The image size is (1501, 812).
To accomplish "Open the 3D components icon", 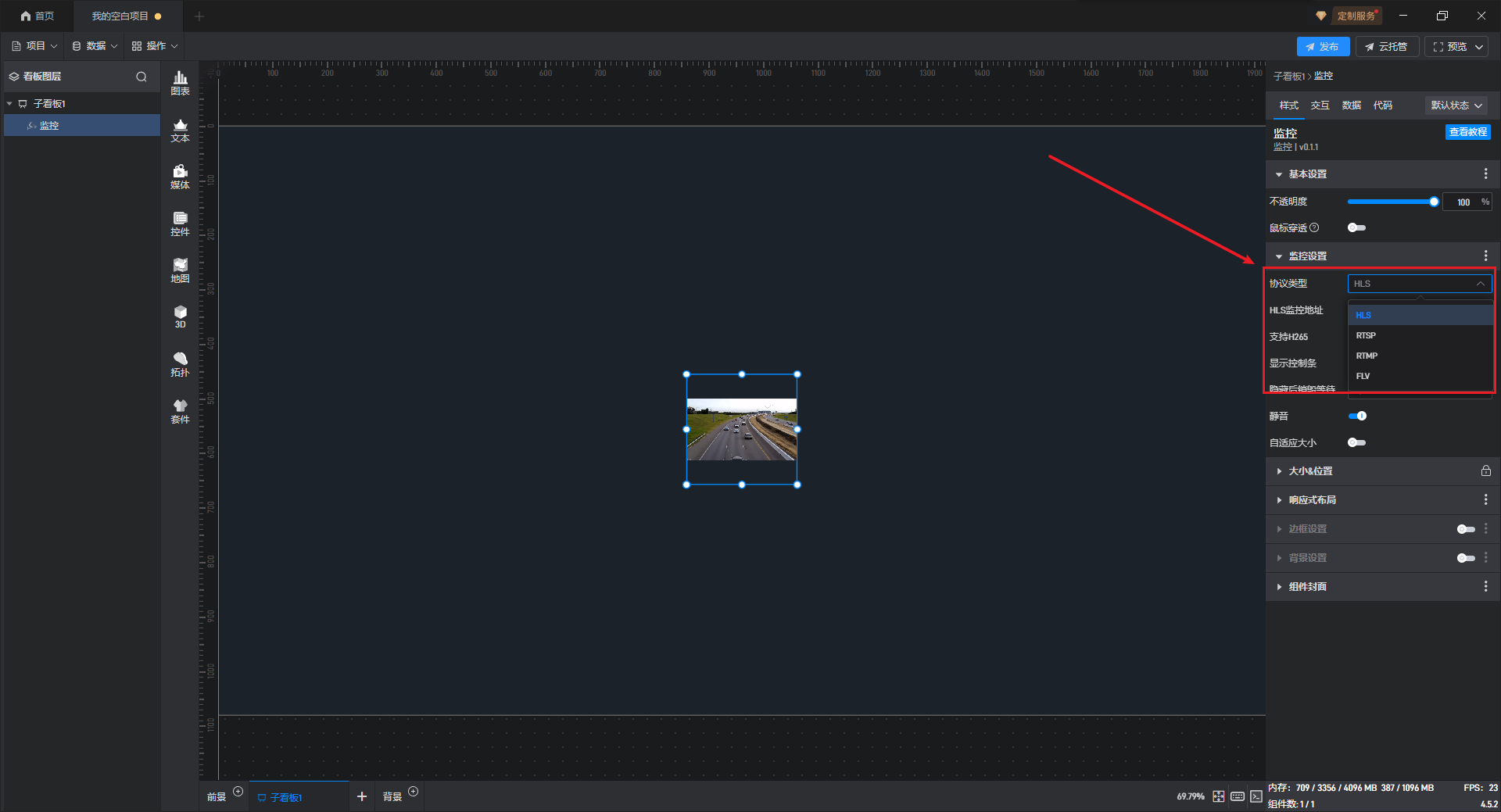I will pos(180,317).
